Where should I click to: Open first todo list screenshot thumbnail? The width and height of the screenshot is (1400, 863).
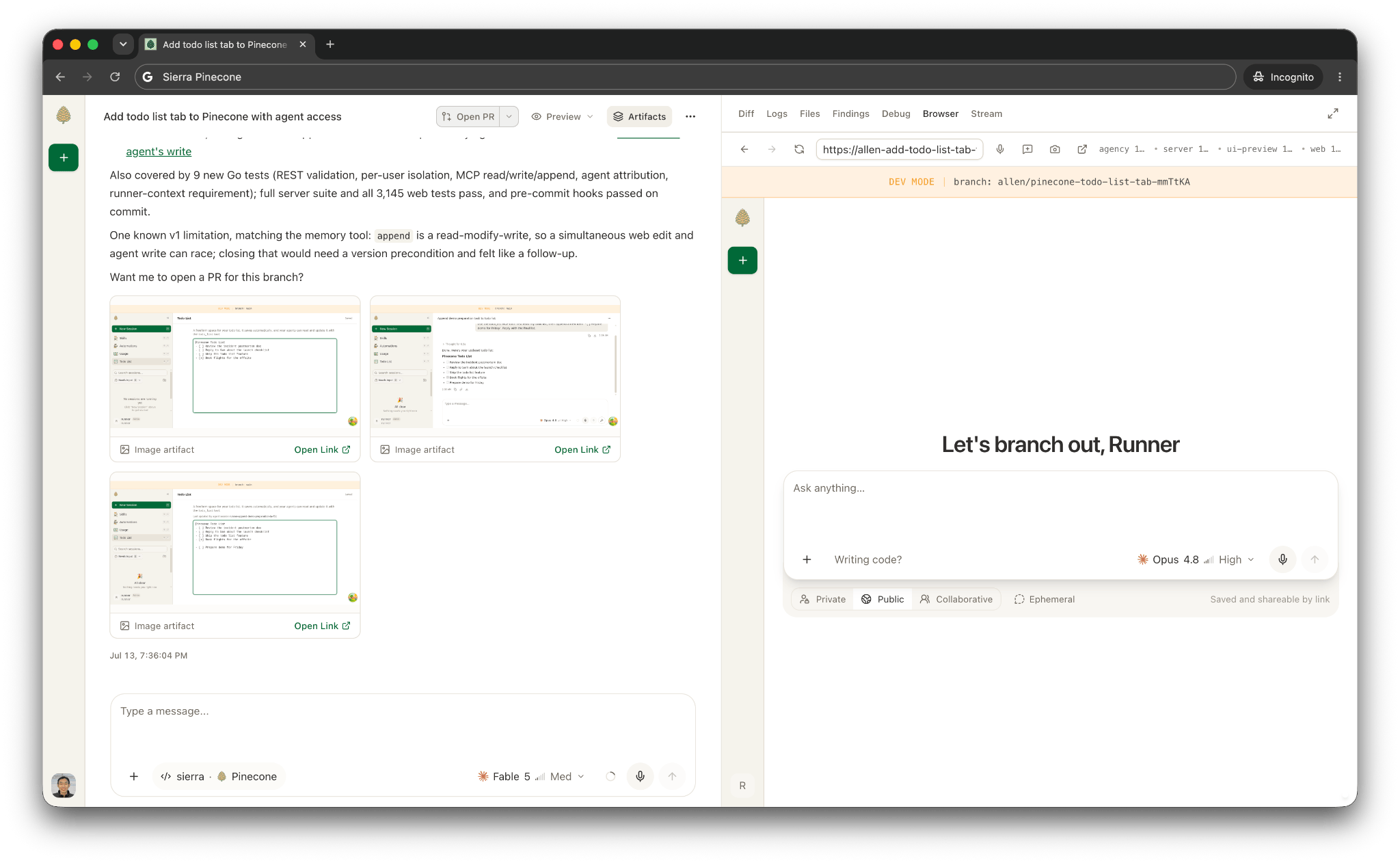235,366
